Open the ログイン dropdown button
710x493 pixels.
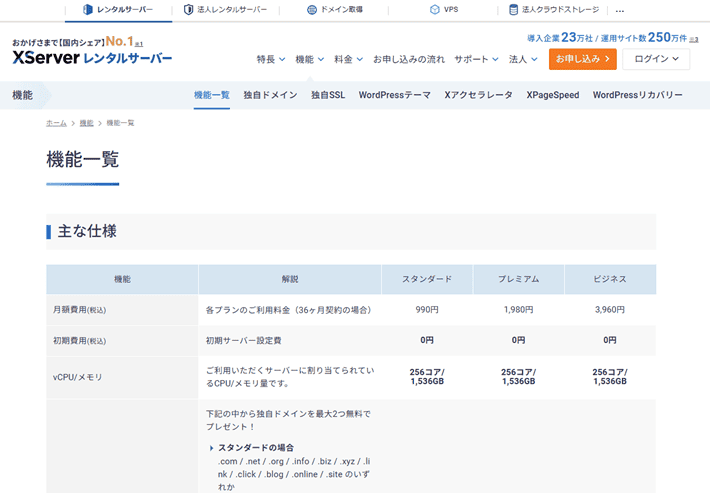655,60
